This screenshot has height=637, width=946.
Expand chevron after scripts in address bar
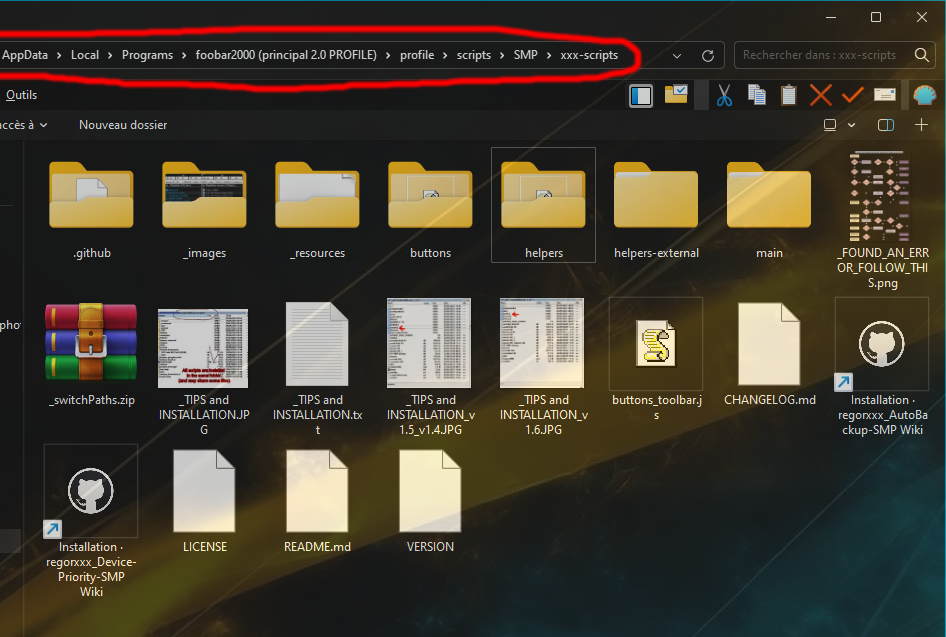tap(502, 55)
